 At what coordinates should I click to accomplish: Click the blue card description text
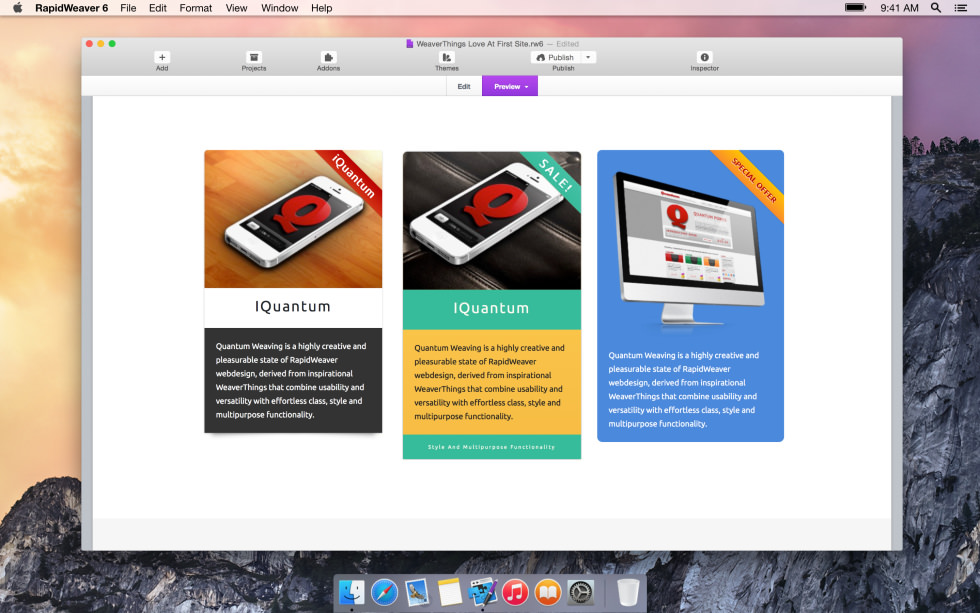683,389
